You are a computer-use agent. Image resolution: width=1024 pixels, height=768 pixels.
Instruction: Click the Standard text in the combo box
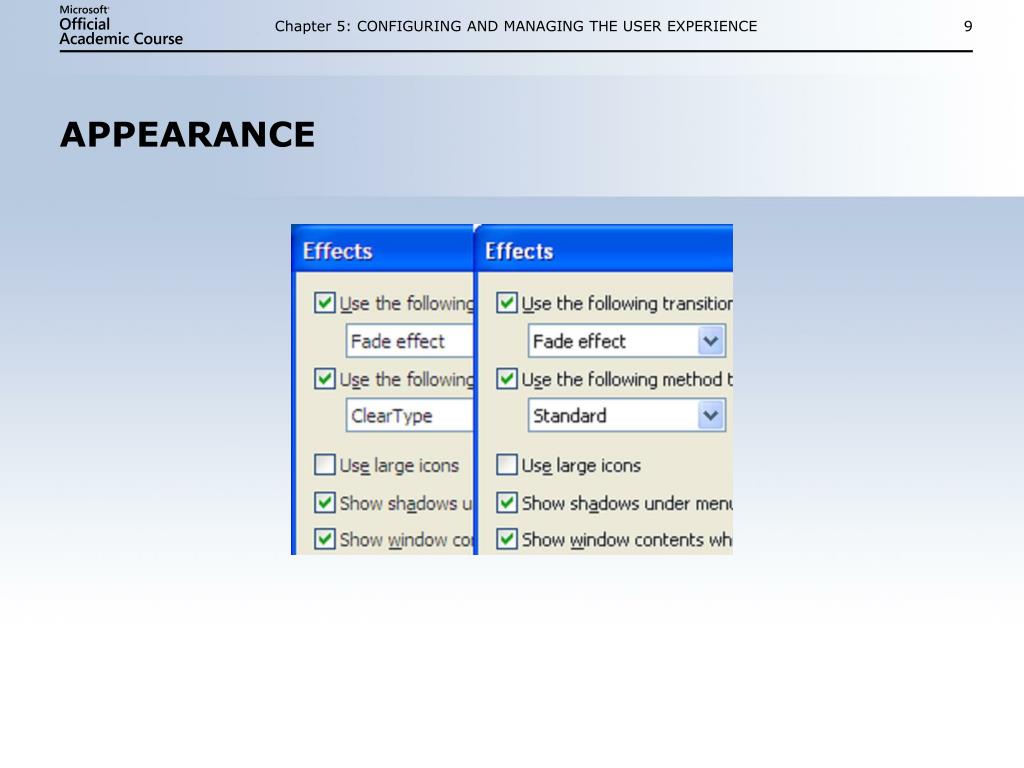569,416
